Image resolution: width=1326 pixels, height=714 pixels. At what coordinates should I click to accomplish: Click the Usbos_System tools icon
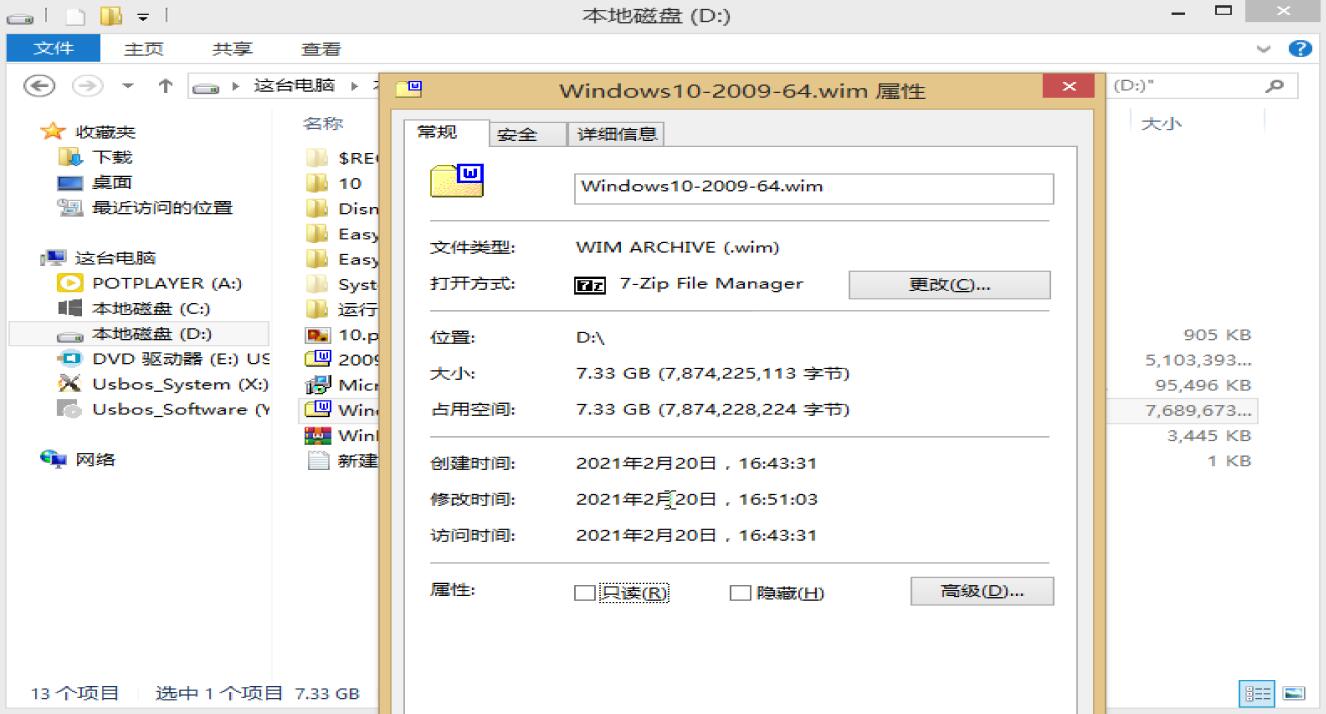69,384
